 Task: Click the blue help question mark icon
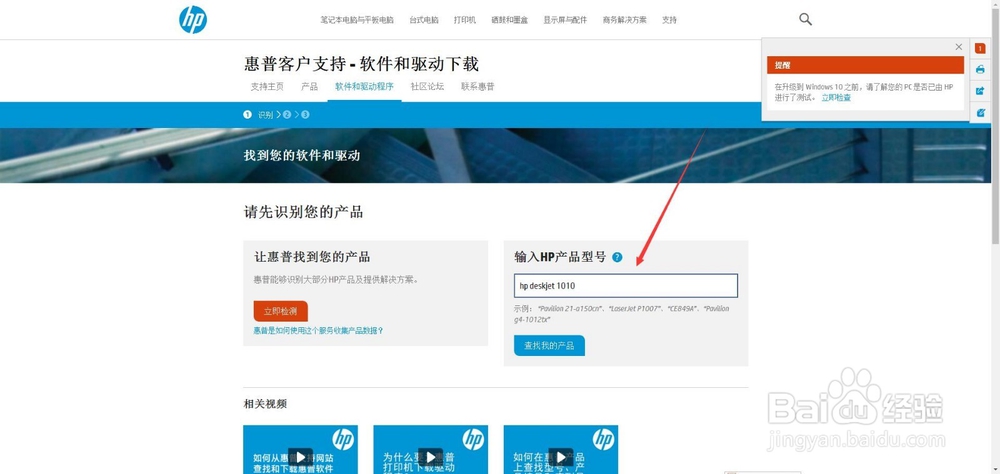click(617, 257)
